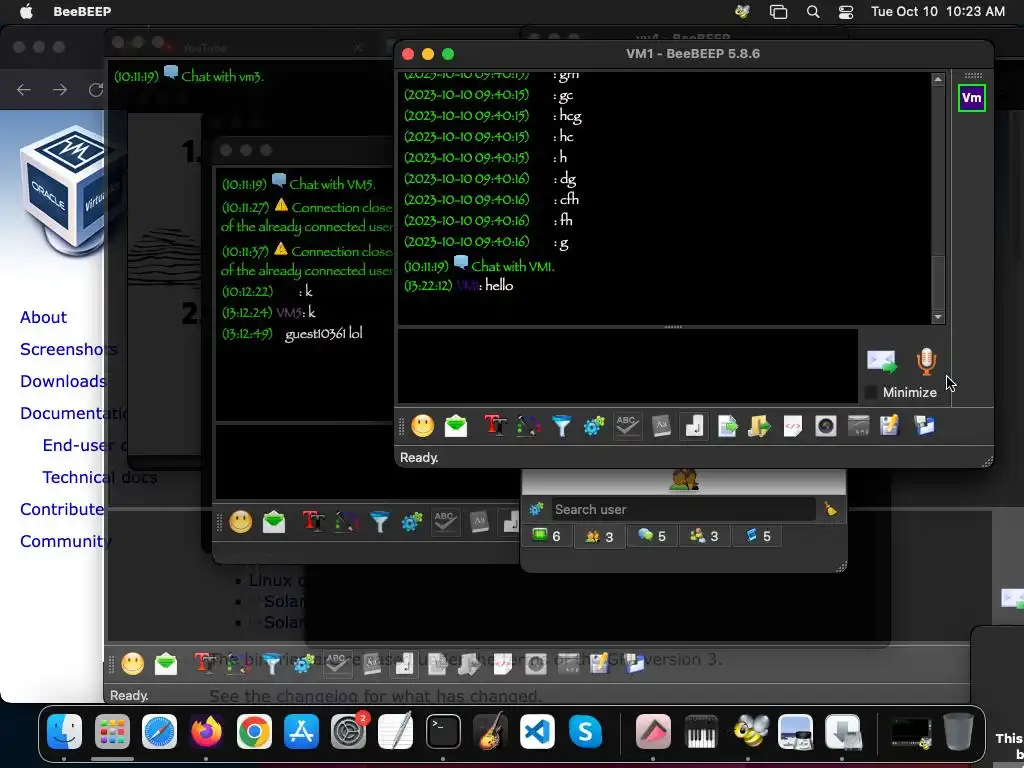Open chat settings gears icon in VM1
Screen dimensions: 1024x768
tap(594, 426)
